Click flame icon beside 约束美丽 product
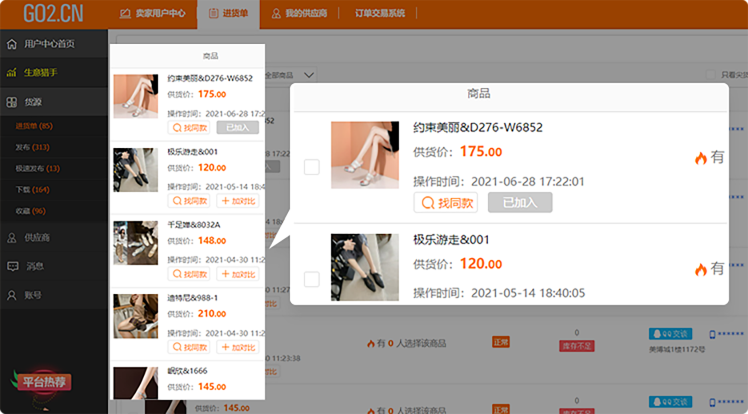The image size is (748, 414). (x=700, y=158)
